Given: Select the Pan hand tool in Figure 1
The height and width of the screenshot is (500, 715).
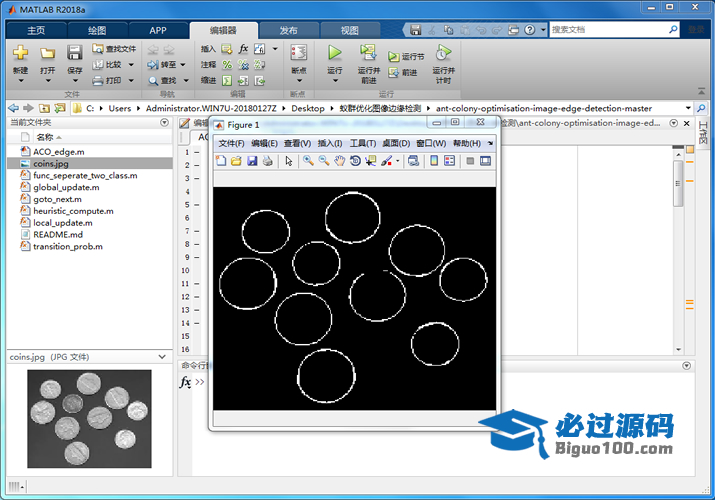Looking at the screenshot, I should (x=339, y=160).
